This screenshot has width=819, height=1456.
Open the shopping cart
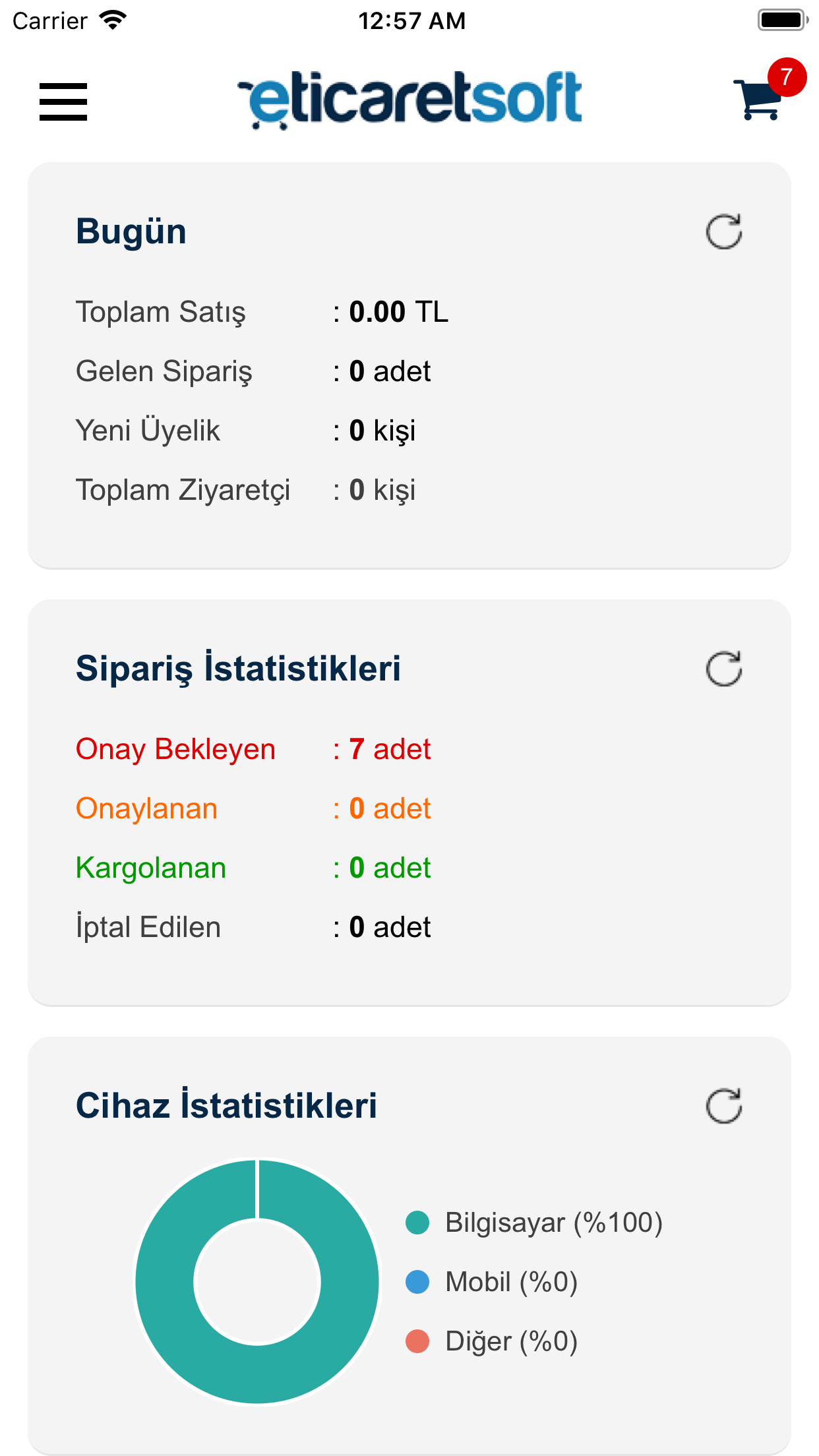(x=757, y=101)
